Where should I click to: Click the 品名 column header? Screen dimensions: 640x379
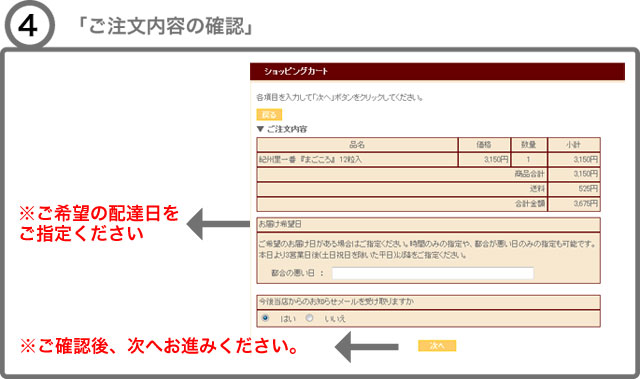click(357, 144)
